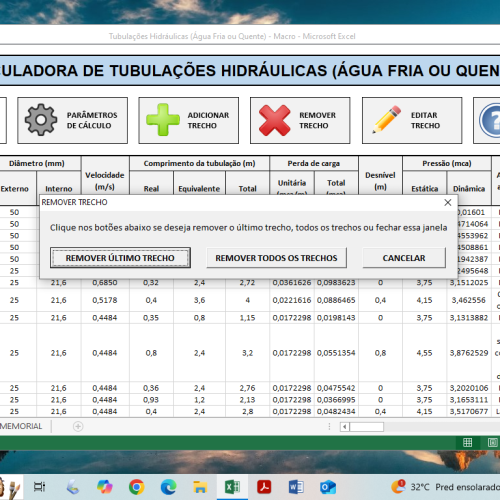500x500 pixels.
Task: Open Microsoft Edge from the taskbar
Action: coord(169,487)
